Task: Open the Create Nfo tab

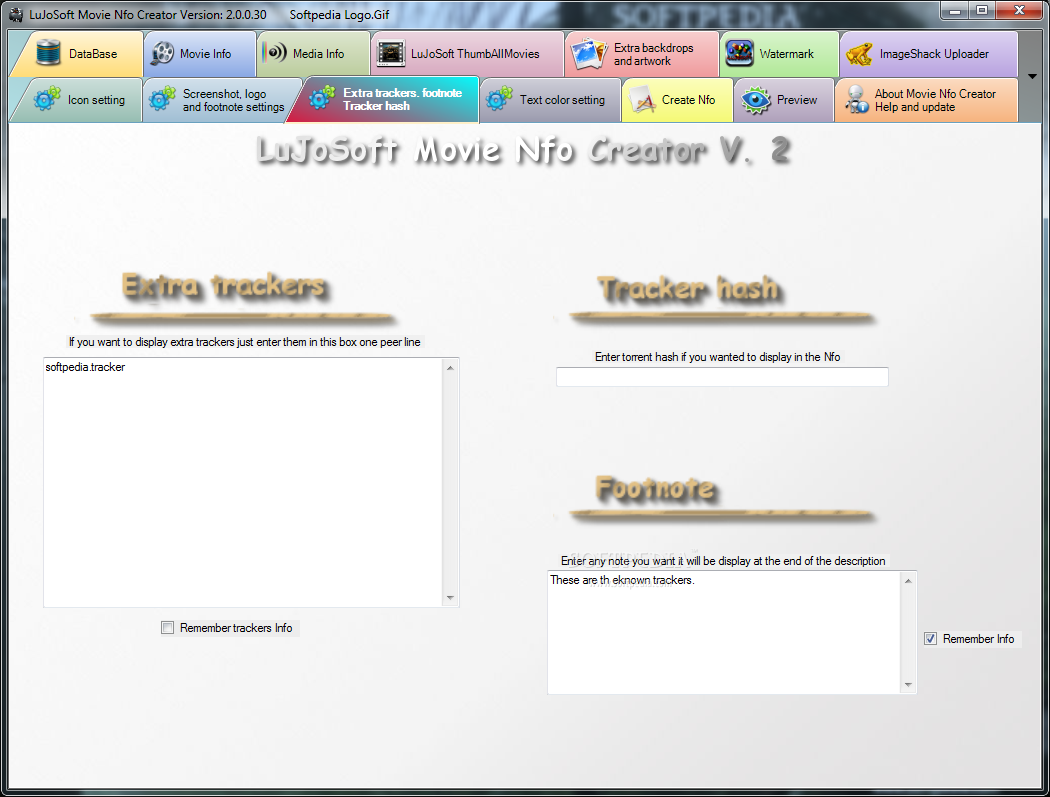Action: tap(677, 100)
